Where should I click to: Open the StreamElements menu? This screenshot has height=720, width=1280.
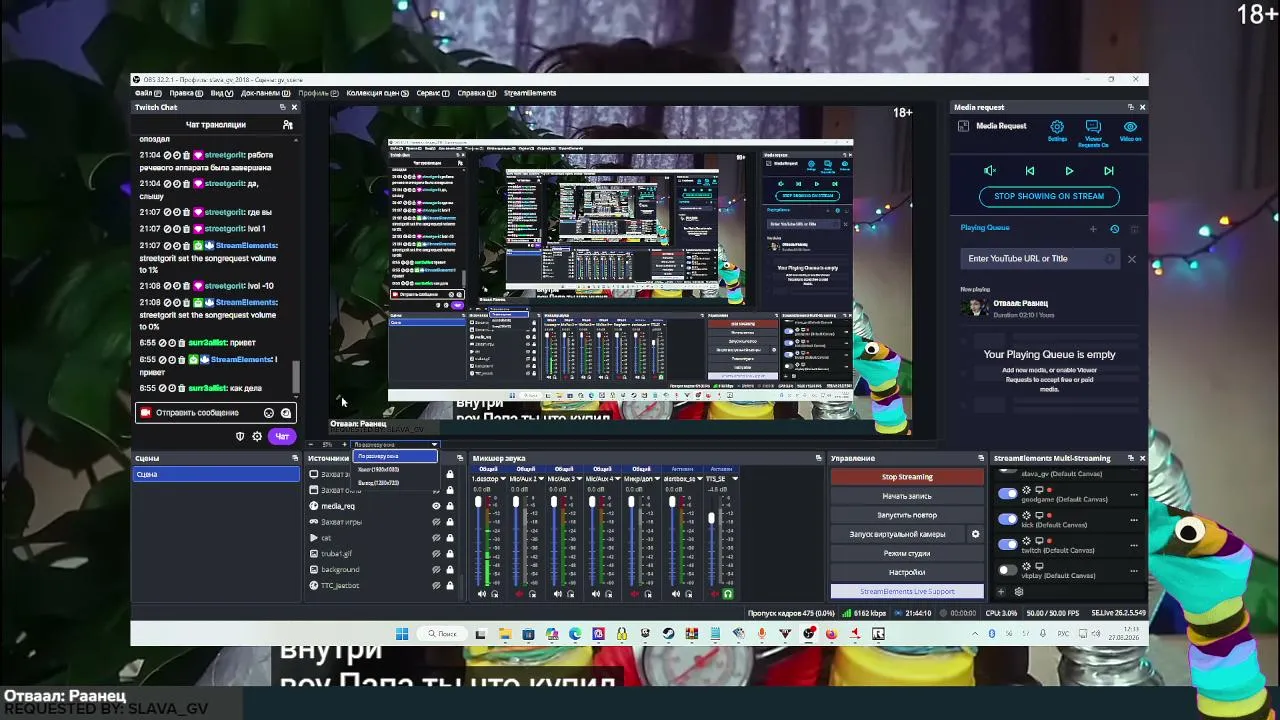pos(530,93)
